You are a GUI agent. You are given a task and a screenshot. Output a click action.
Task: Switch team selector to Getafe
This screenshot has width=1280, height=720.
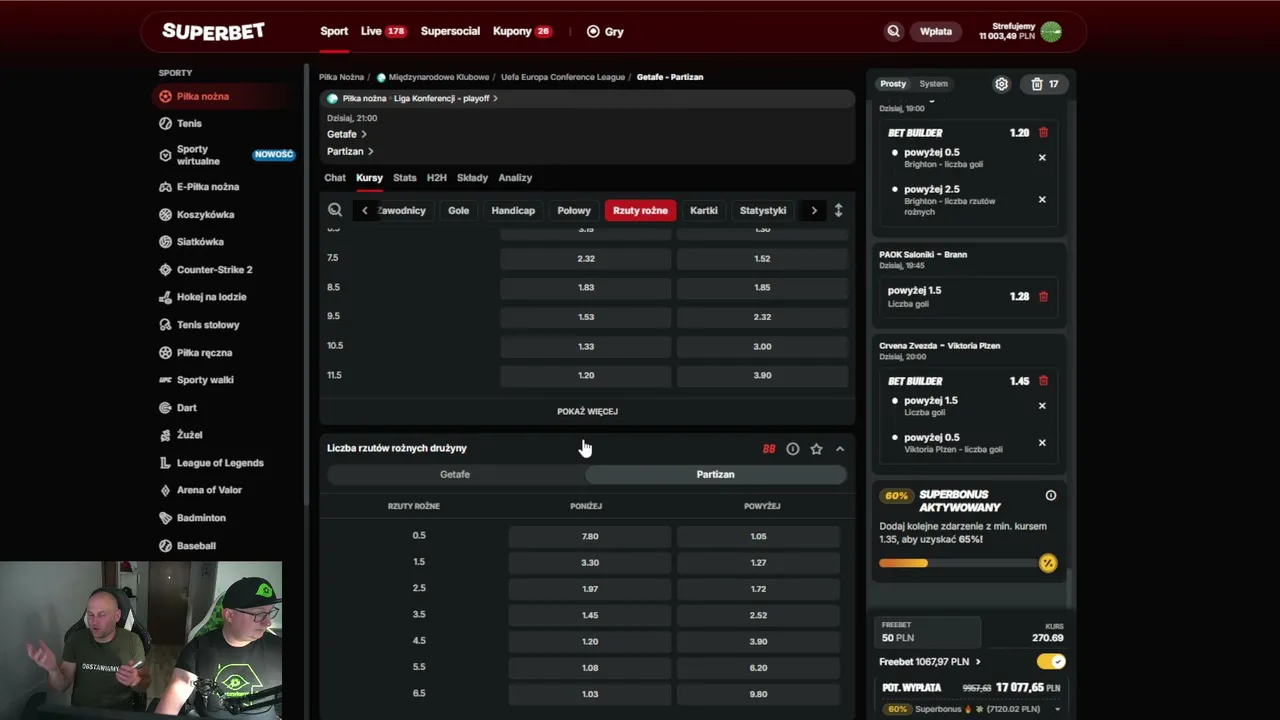click(x=455, y=474)
